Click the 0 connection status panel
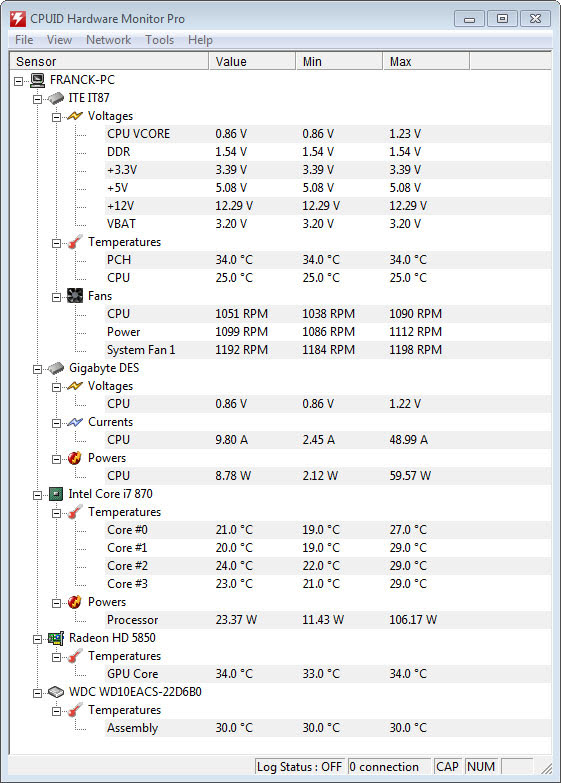561x783 pixels. pos(389,767)
